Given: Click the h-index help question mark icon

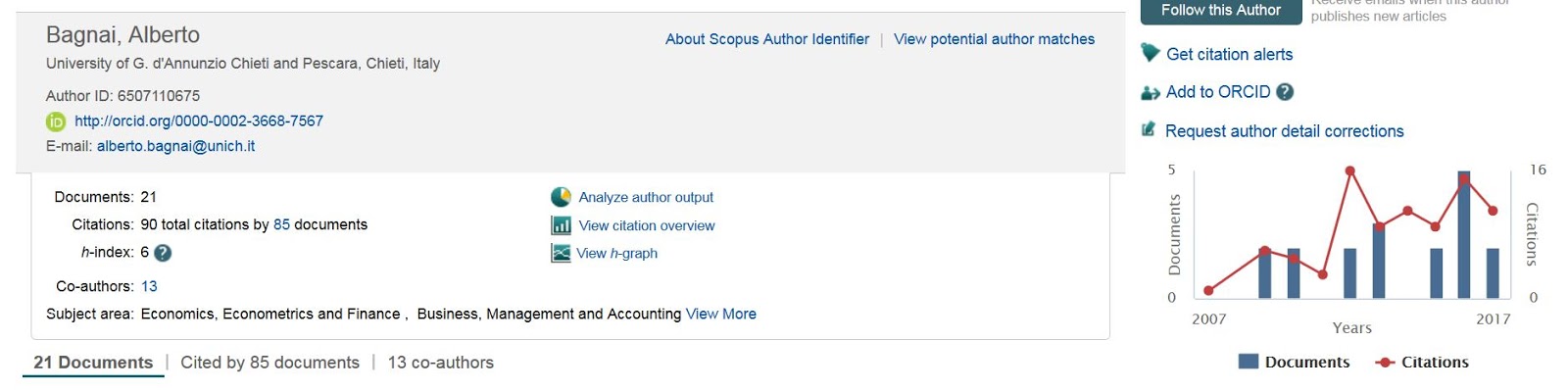Looking at the screenshot, I should tap(164, 253).
